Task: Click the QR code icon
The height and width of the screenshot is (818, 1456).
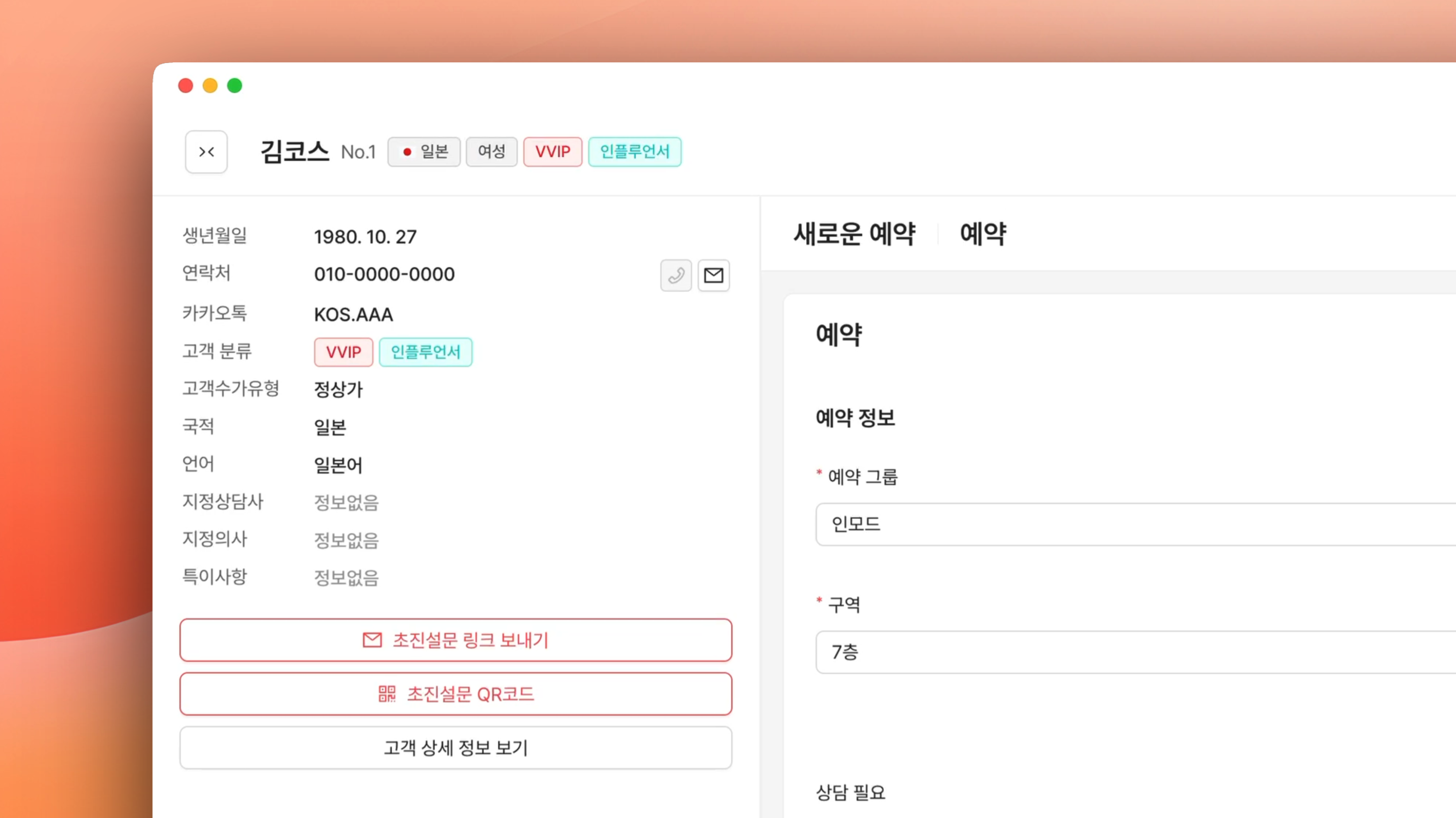Action: (x=387, y=694)
